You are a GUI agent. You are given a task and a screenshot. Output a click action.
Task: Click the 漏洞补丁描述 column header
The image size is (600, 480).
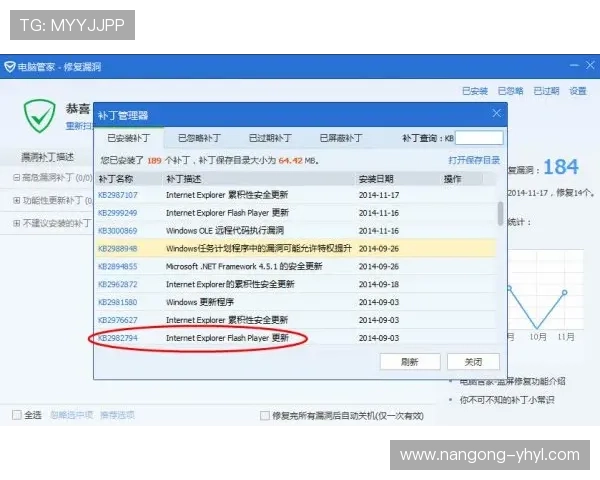pos(47,157)
